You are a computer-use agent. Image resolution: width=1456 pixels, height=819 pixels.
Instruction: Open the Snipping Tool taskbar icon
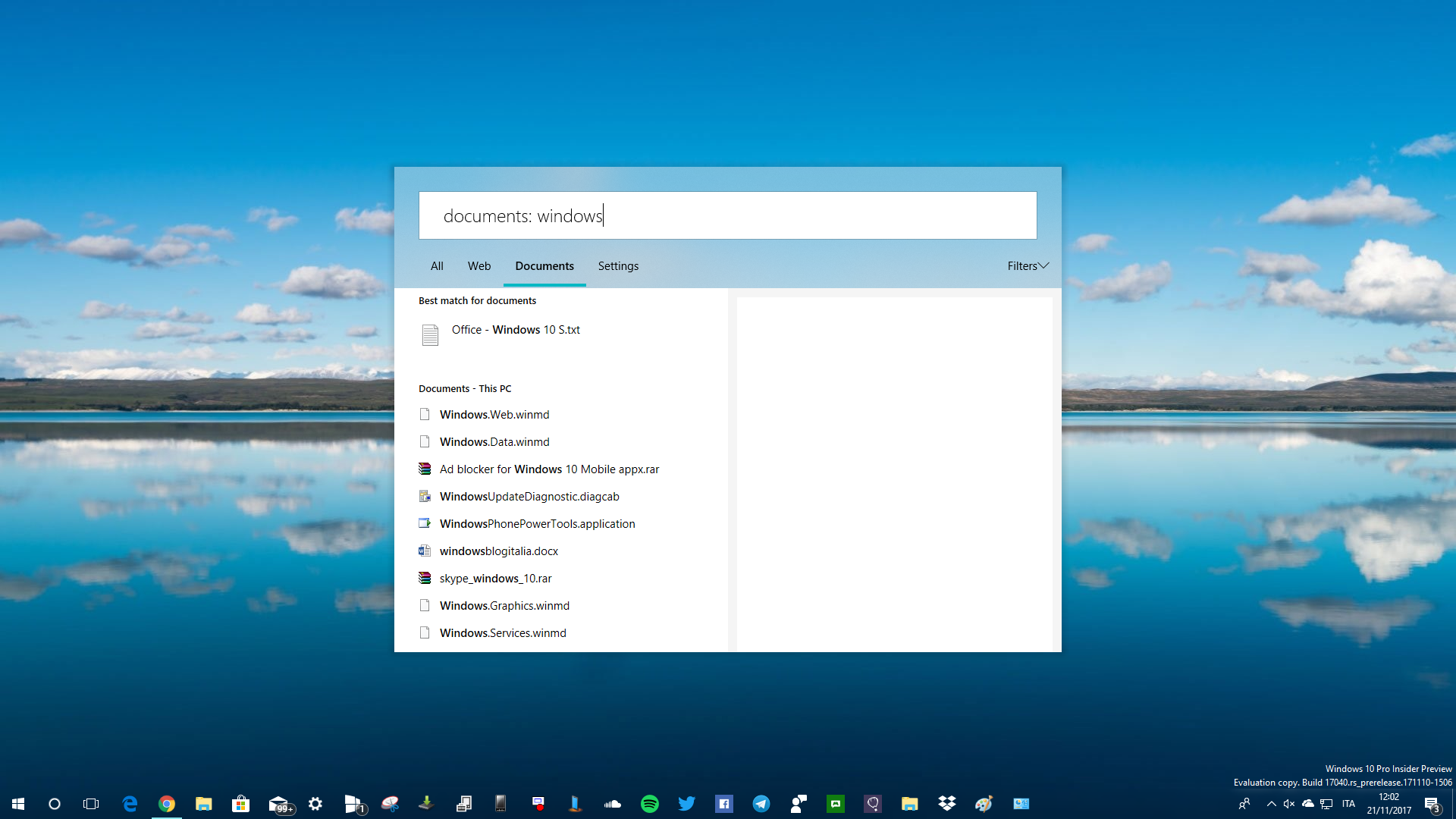[x=390, y=804]
